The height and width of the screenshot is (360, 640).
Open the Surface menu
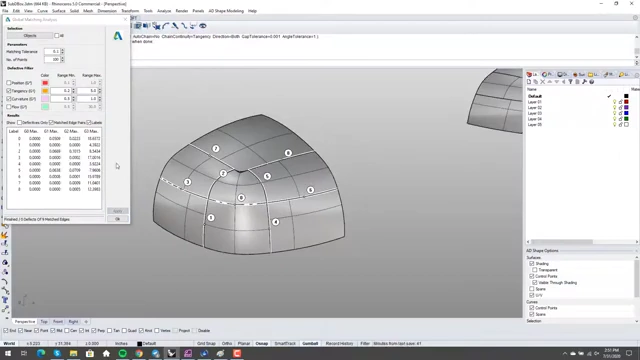(58, 11)
